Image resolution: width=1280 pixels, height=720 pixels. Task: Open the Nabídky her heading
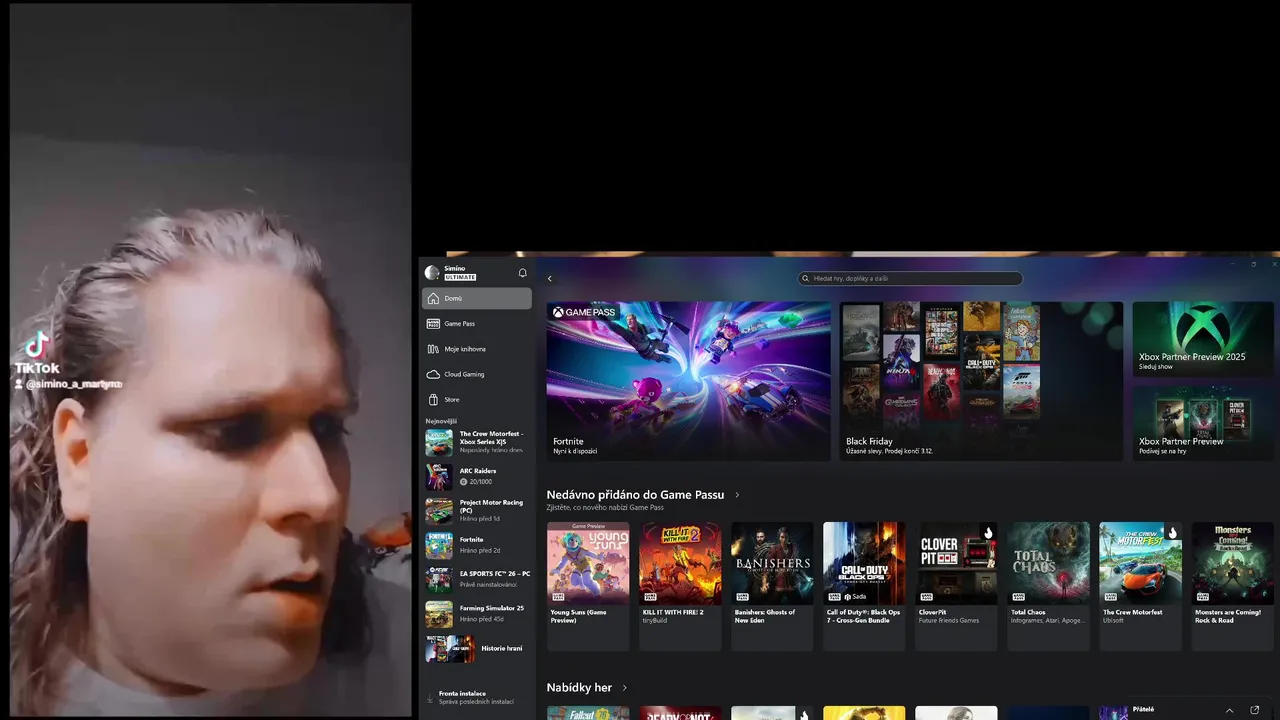579,688
